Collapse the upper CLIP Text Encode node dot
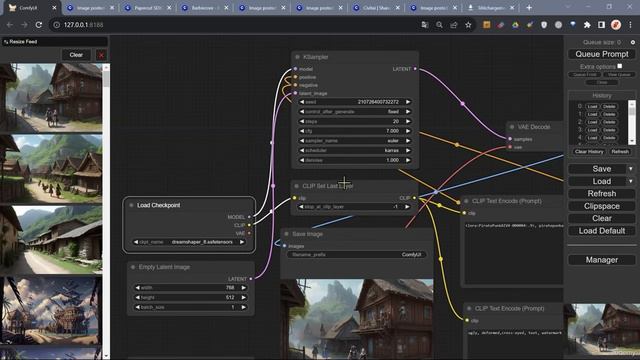 [466, 201]
